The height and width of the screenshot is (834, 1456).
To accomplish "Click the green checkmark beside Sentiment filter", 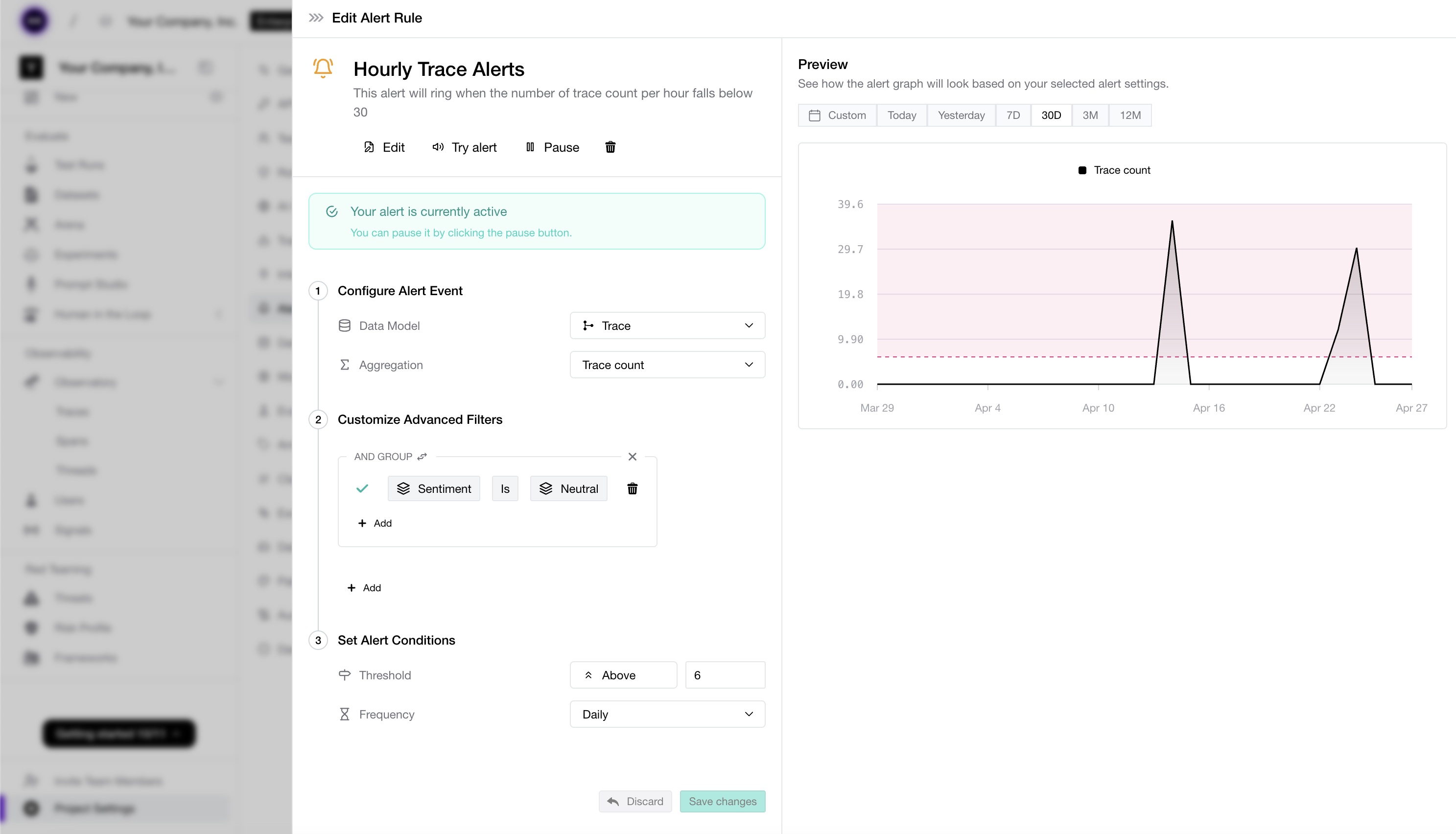I will [362, 488].
